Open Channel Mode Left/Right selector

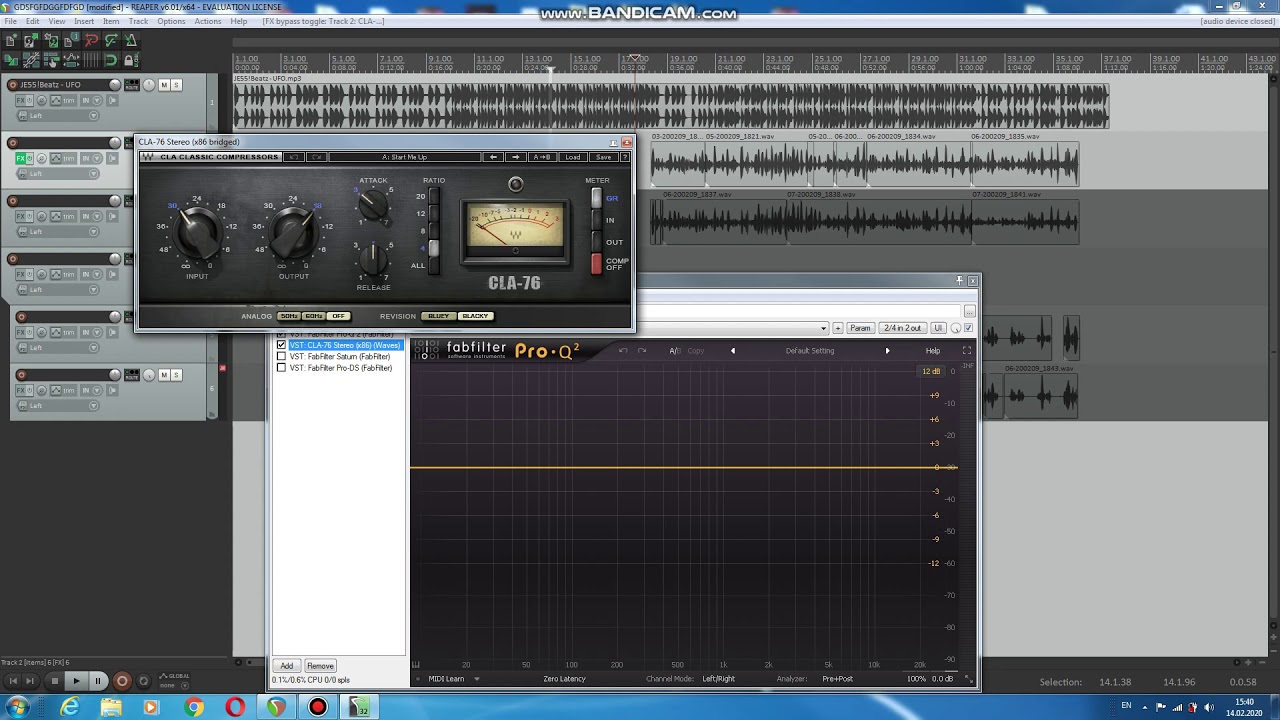tap(718, 679)
